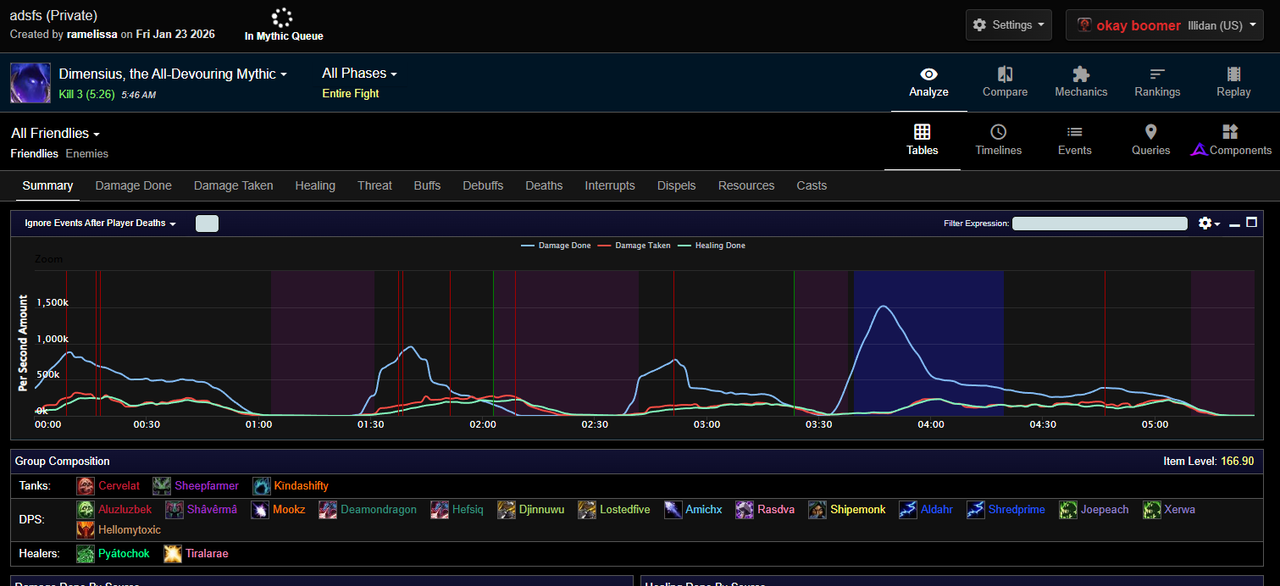The image size is (1280, 586).
Task: Switch to the Tables view
Action: (922, 140)
